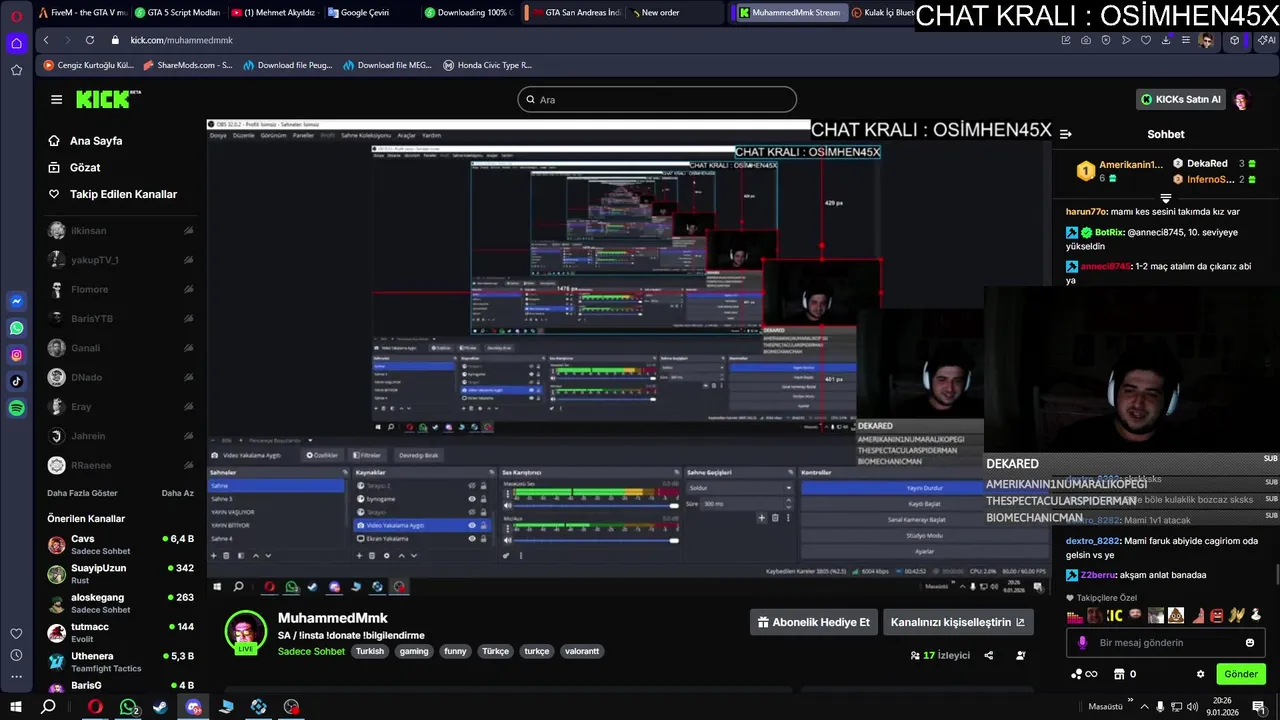The image size is (1280, 720).
Task: Open recommended channel tutmacc
Action: click(x=121, y=633)
